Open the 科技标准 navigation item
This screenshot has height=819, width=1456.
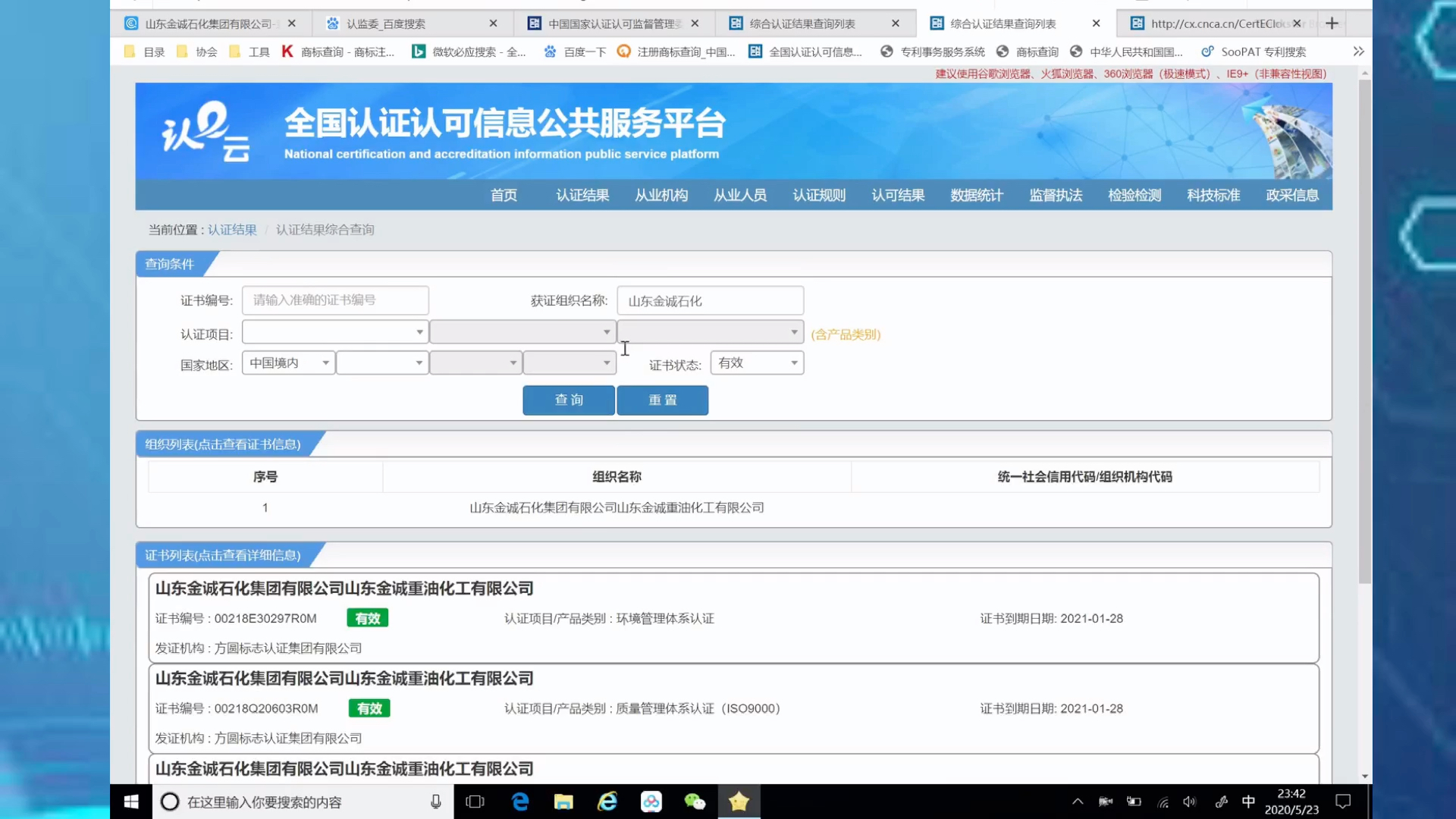point(1213,195)
